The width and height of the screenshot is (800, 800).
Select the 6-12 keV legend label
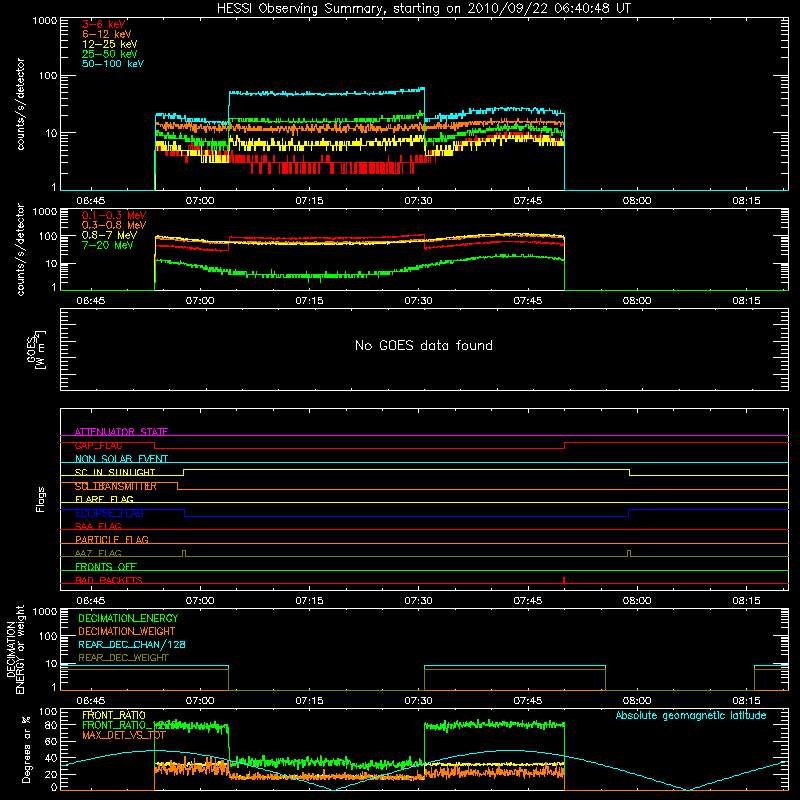point(107,34)
